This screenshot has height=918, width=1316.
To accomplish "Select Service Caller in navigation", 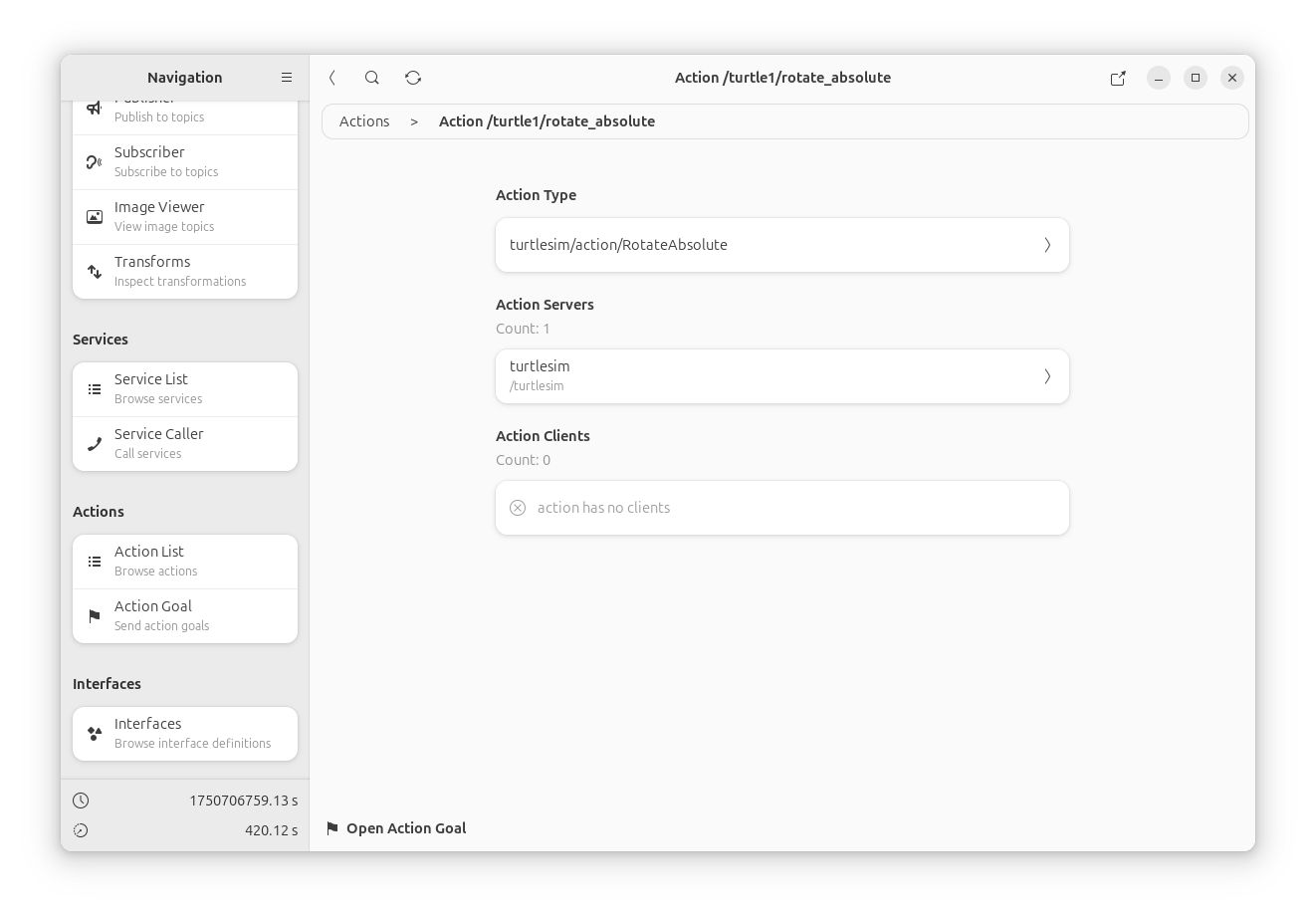I will pos(185,444).
